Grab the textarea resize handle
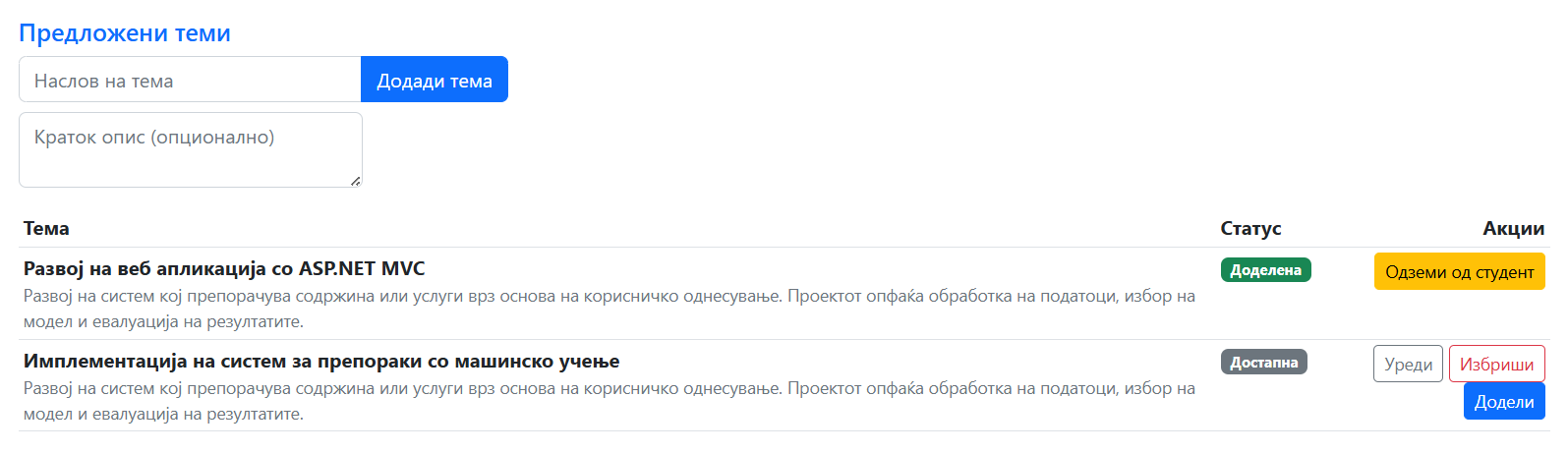Screen dimensions: 1568x453 click(355, 180)
